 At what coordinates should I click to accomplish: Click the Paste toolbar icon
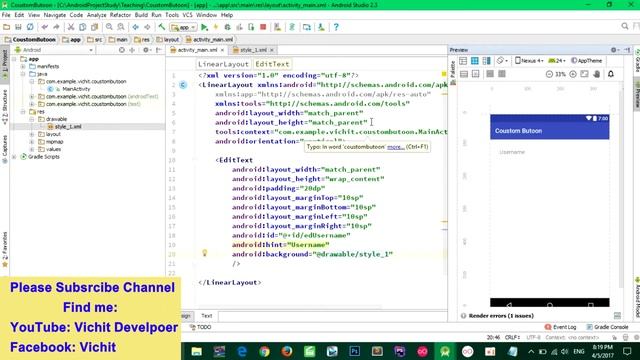click(x=94, y=27)
